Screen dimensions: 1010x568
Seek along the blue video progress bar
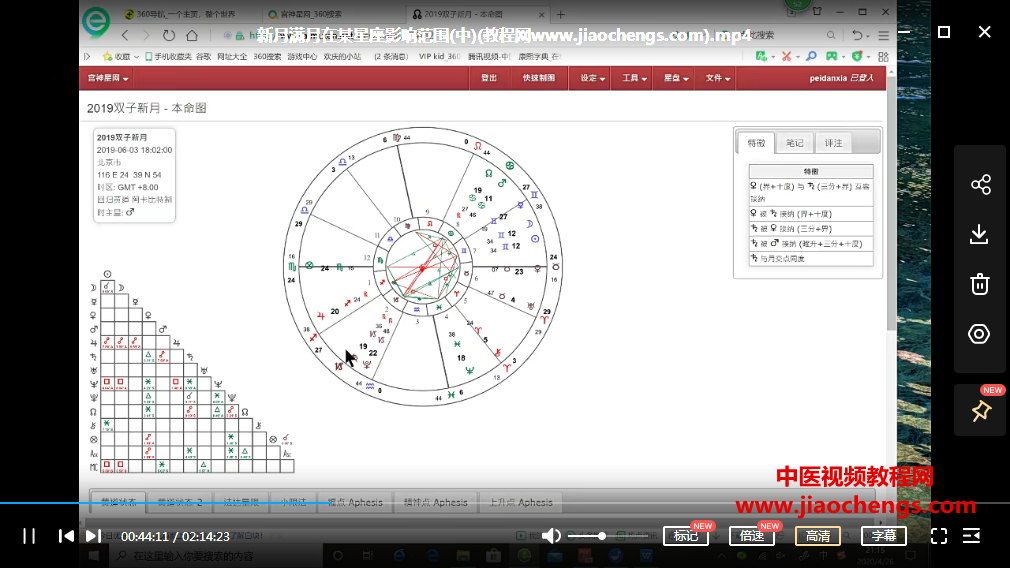click(x=505, y=502)
